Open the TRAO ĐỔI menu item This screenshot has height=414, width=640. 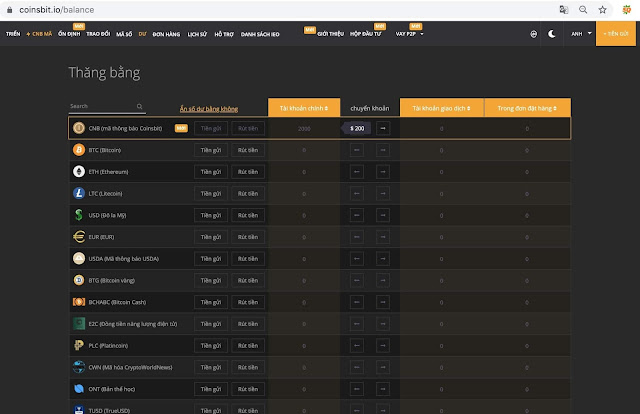(98, 34)
